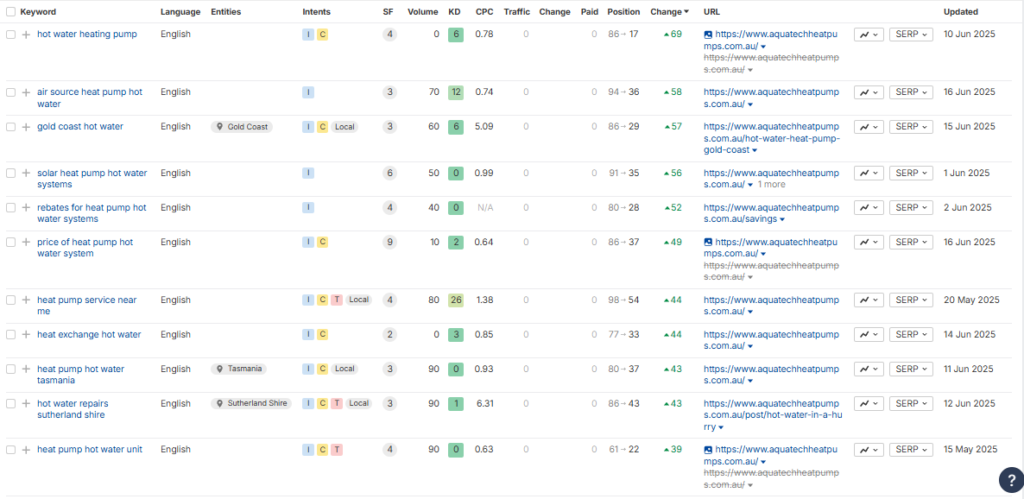
Task: Open SERP dropdown for solar heat pump row
Action: point(911,173)
